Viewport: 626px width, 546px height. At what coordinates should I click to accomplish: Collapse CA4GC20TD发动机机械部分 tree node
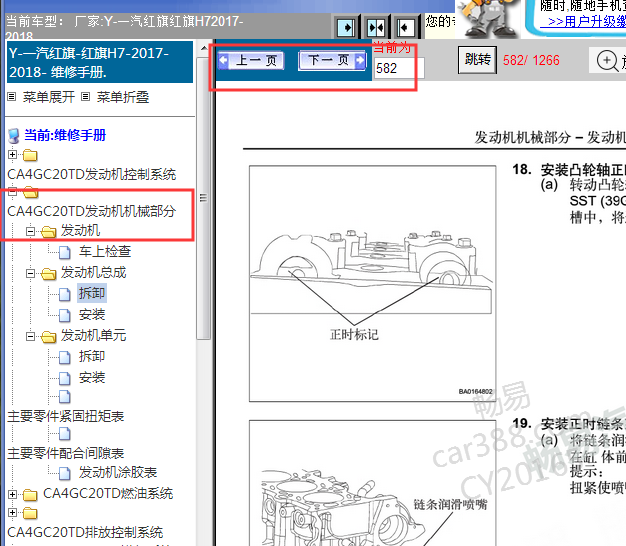click(x=12, y=192)
